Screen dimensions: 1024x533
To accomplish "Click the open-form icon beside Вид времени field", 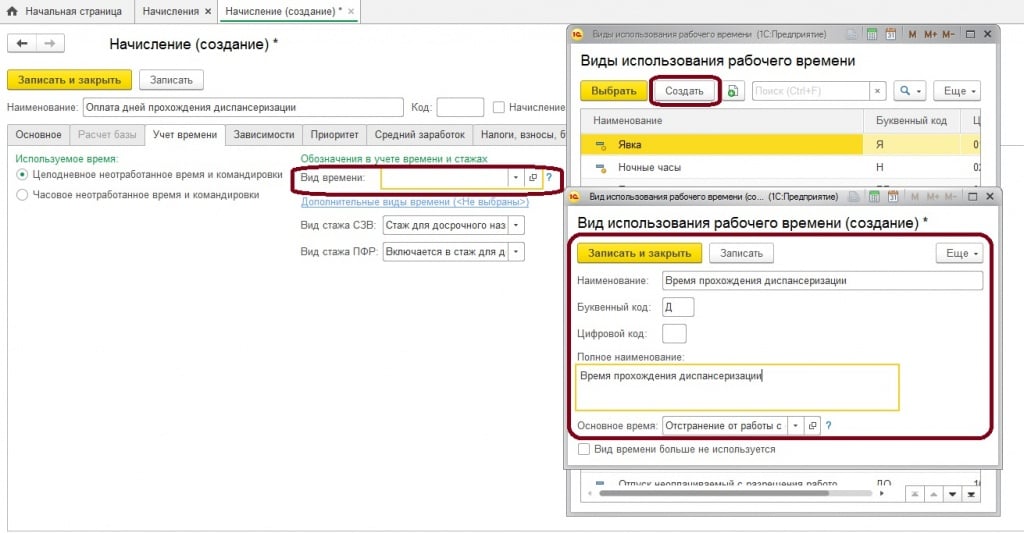I will tap(533, 177).
